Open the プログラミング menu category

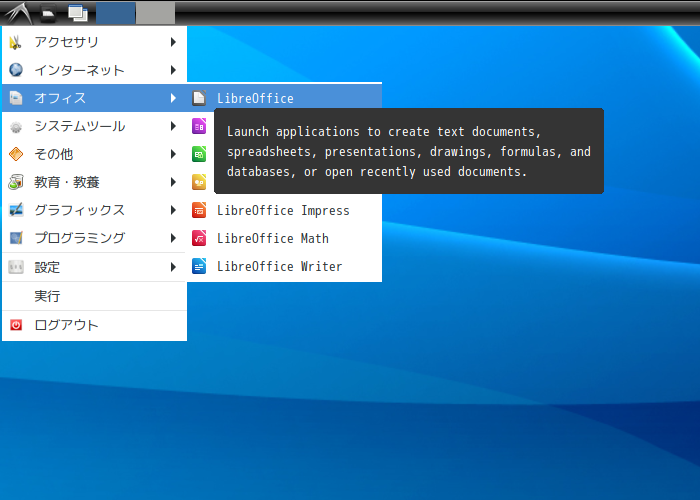80,238
